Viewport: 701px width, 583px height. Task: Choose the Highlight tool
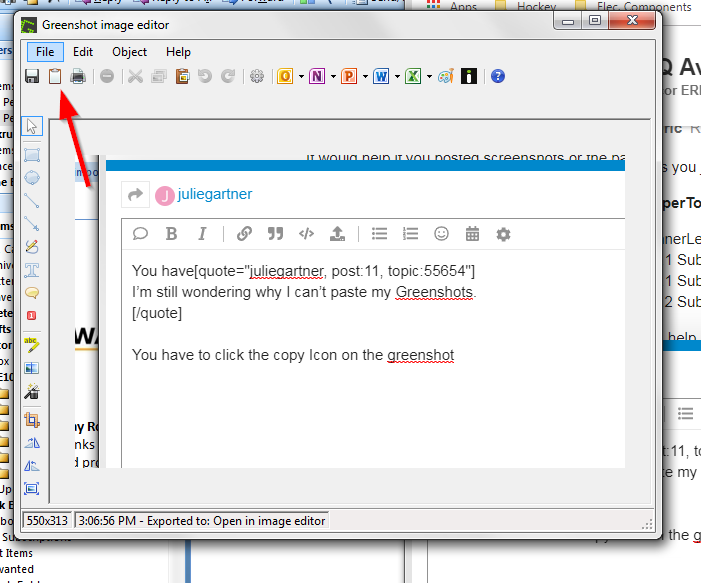tap(32, 345)
